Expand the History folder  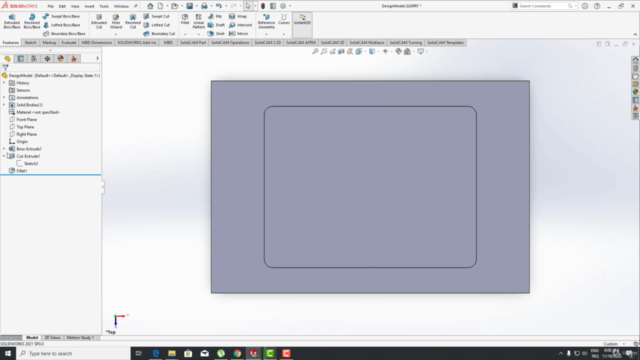(4, 83)
